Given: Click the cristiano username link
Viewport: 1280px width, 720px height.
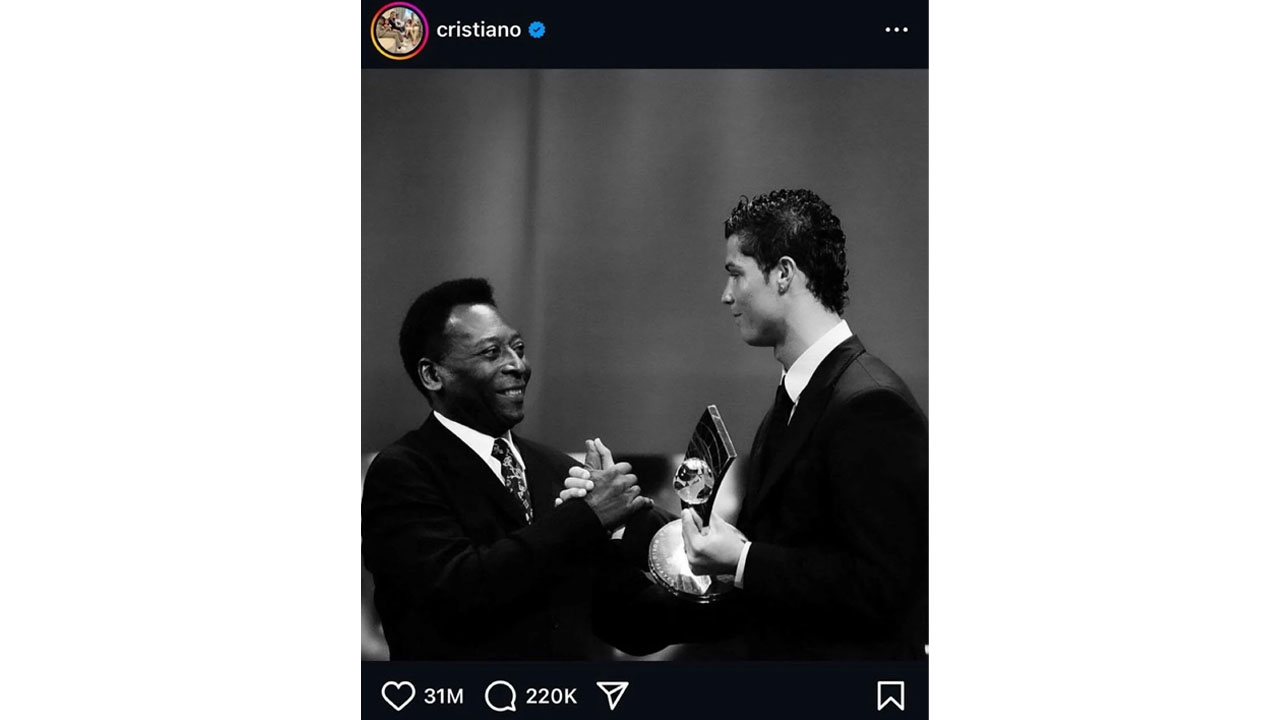Looking at the screenshot, I should (x=478, y=30).
